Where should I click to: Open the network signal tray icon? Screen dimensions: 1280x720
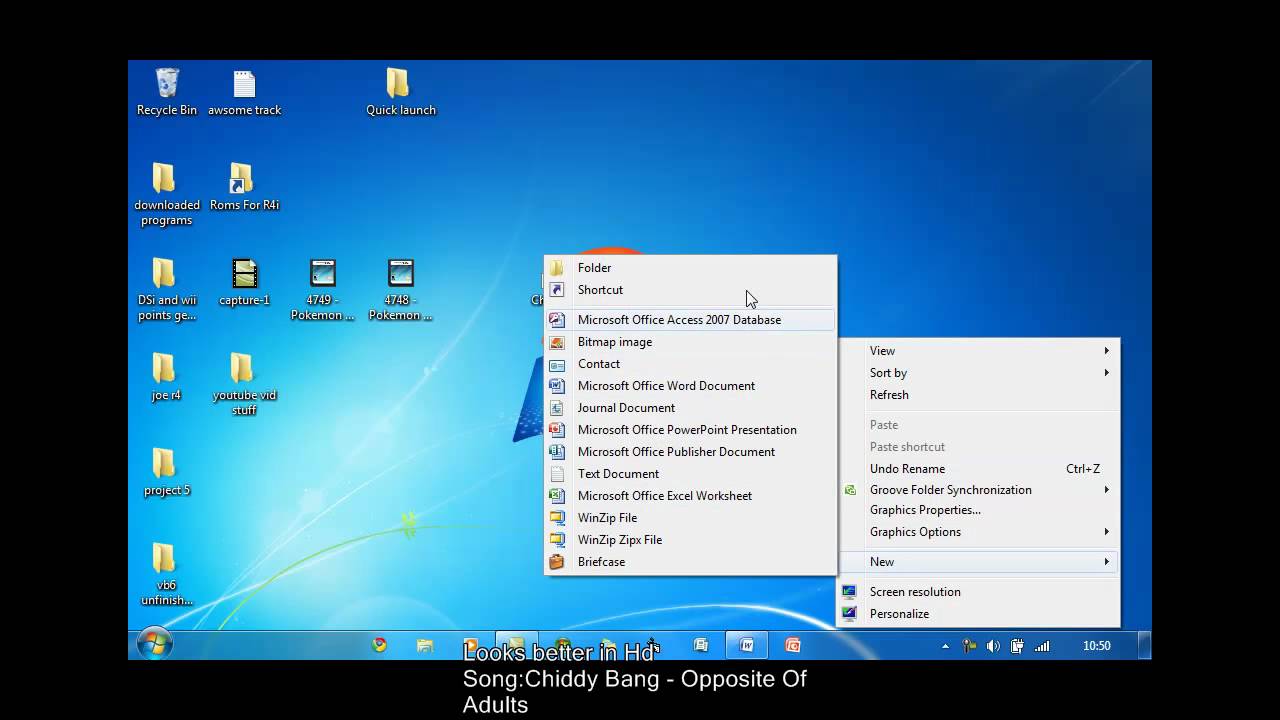click(x=1041, y=646)
